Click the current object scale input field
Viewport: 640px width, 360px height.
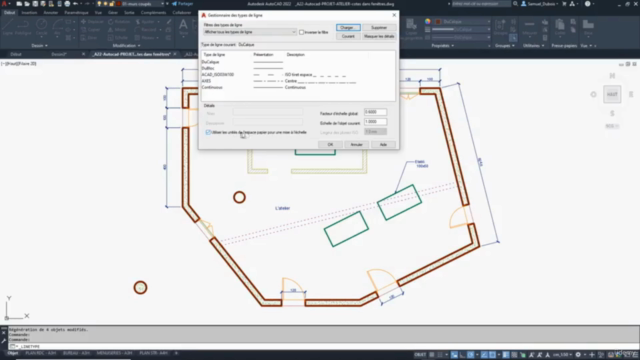click(375, 122)
